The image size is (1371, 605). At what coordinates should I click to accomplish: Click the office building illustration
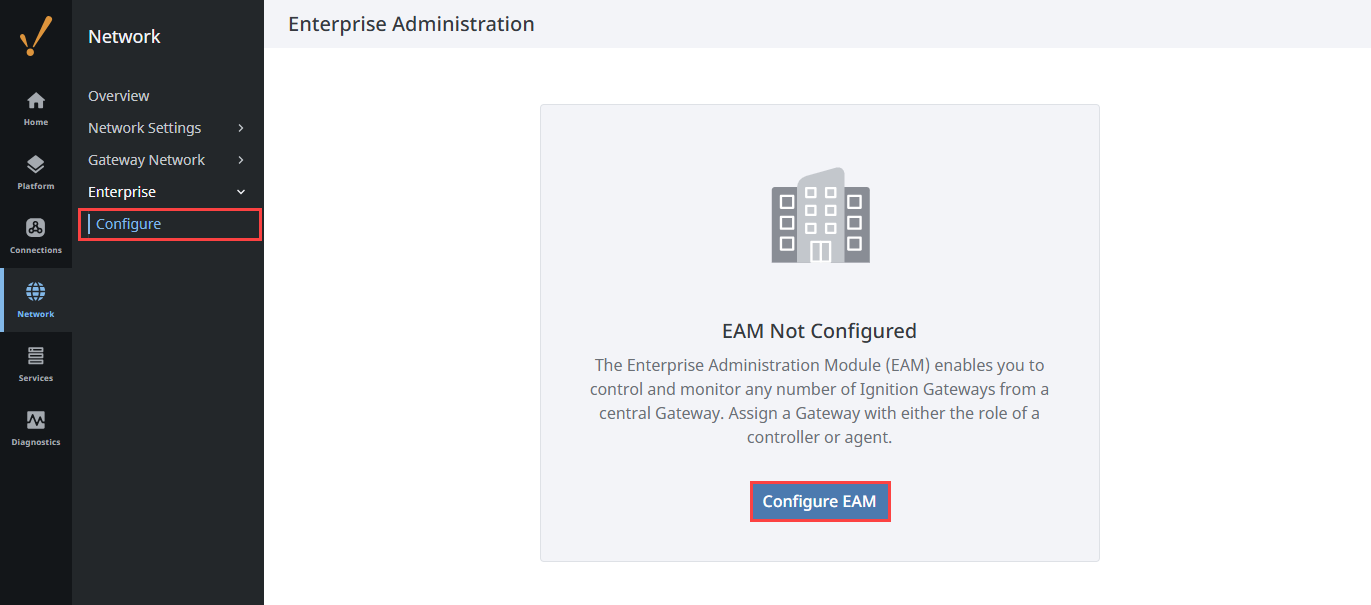click(820, 215)
